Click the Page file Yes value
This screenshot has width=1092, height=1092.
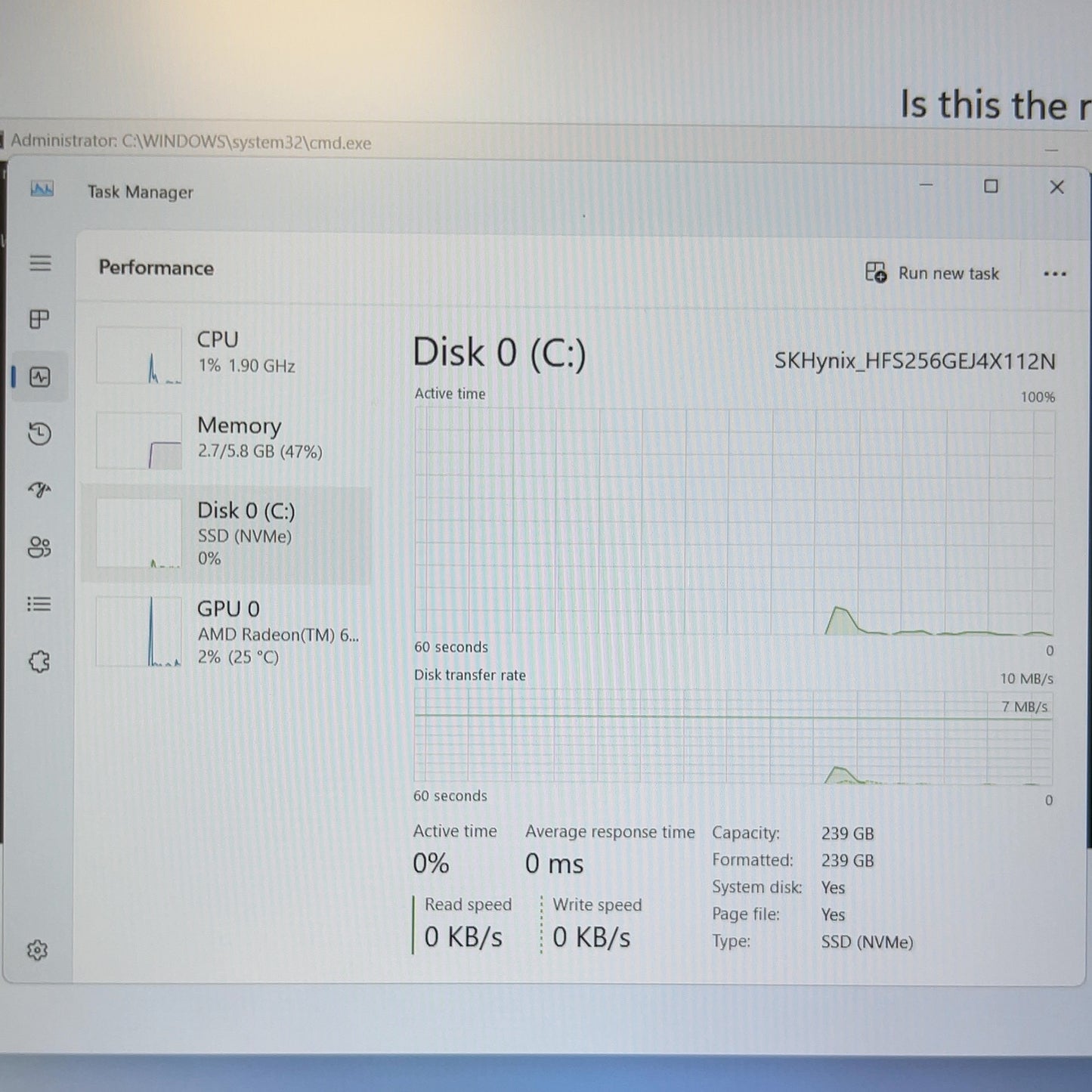833,915
